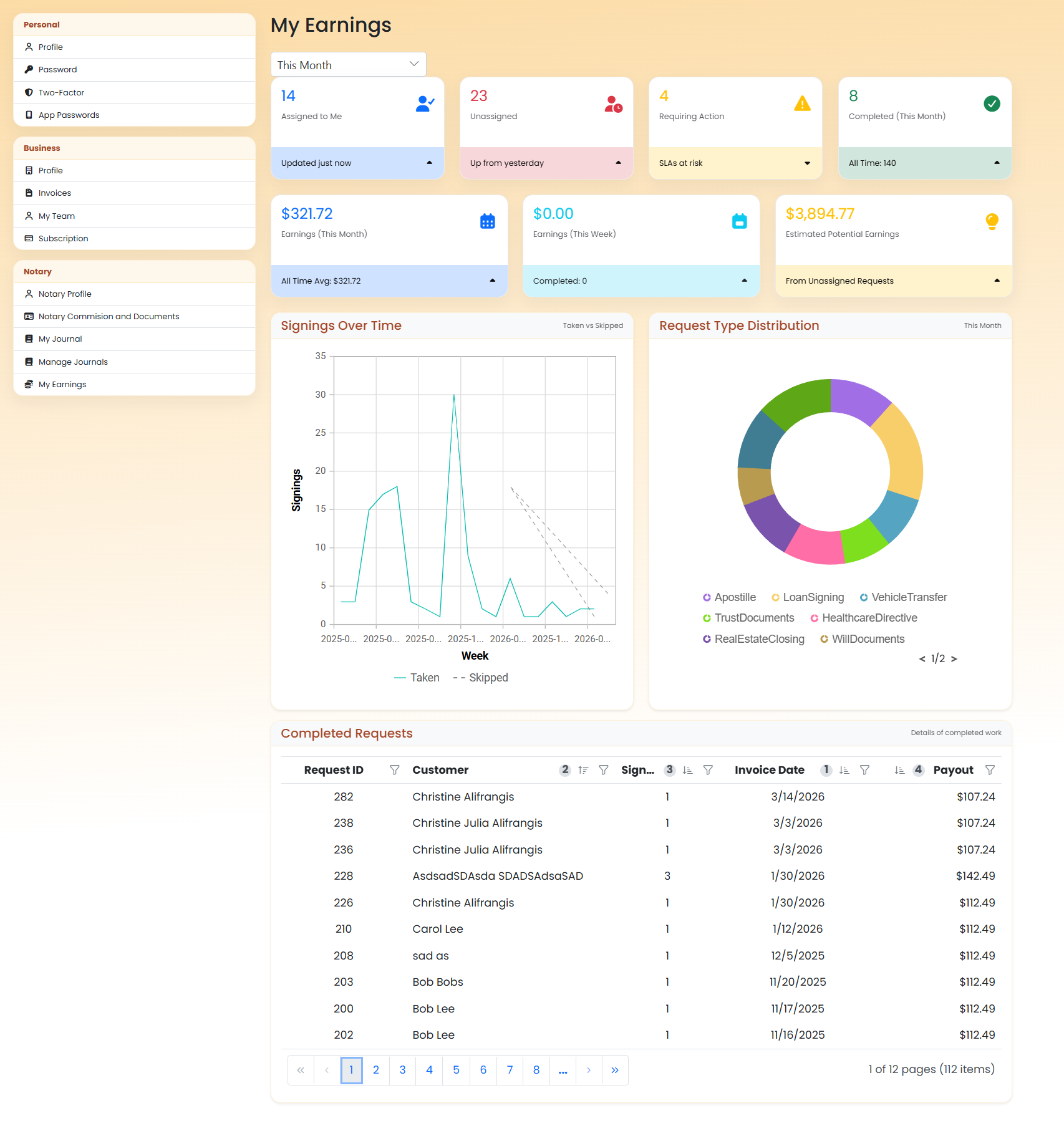Click the Unassigned user-clock icon
The height and width of the screenshot is (1131, 1064).
(x=614, y=104)
